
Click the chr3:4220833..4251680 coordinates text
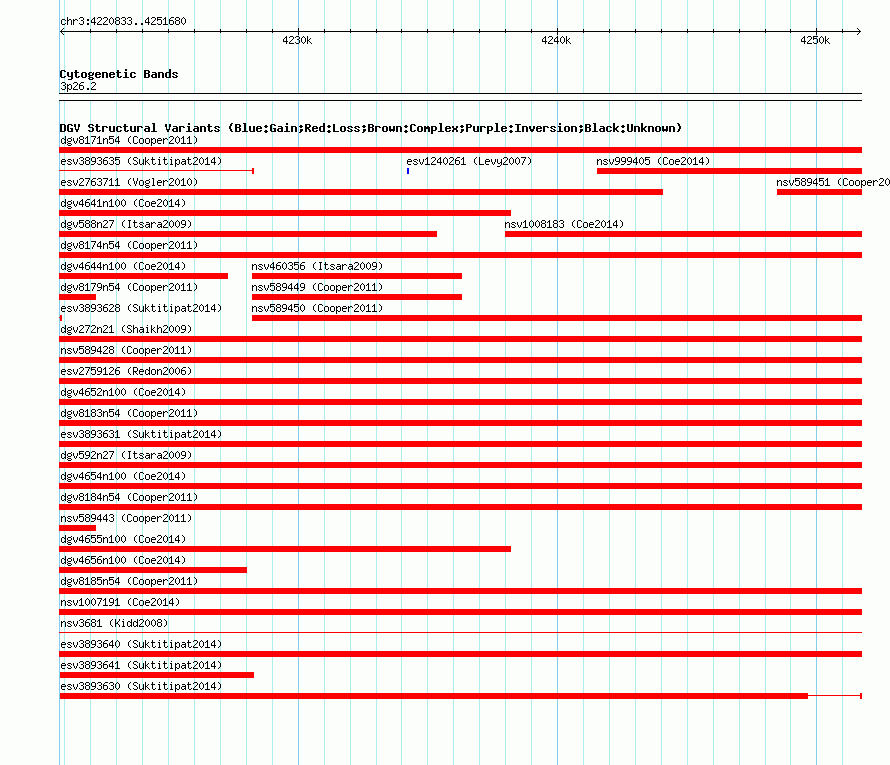123,22
